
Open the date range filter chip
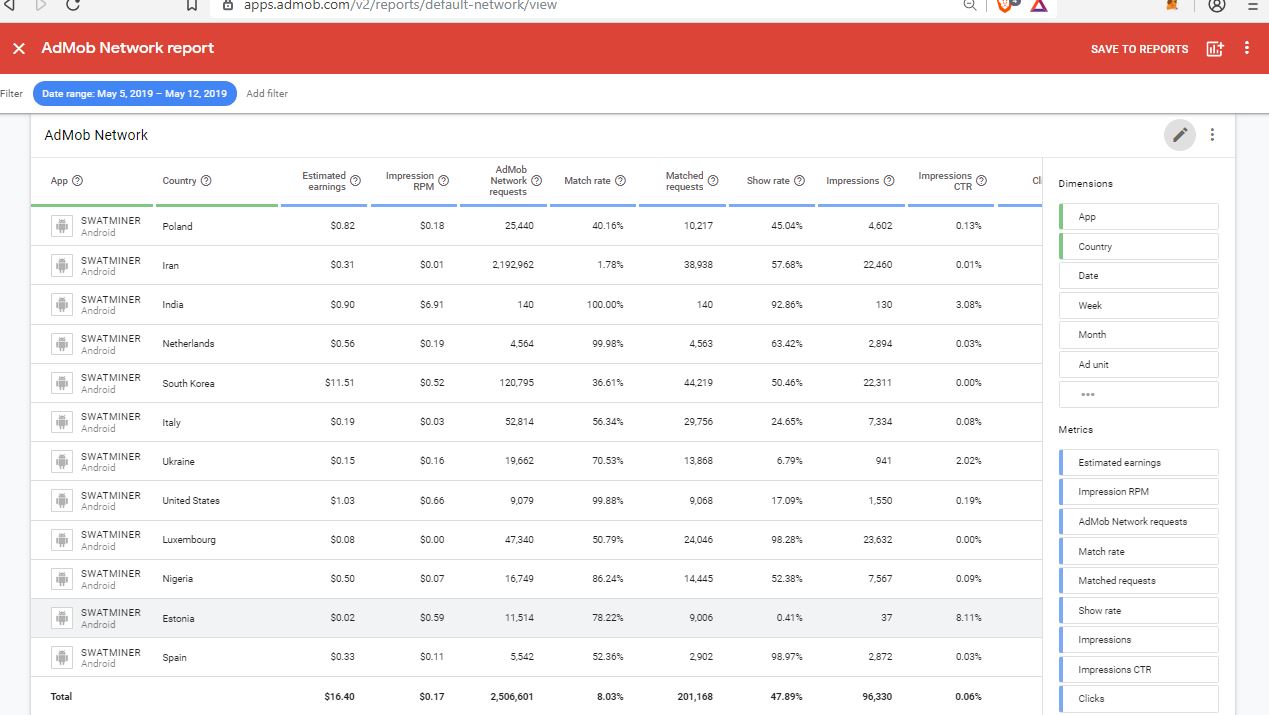click(135, 94)
